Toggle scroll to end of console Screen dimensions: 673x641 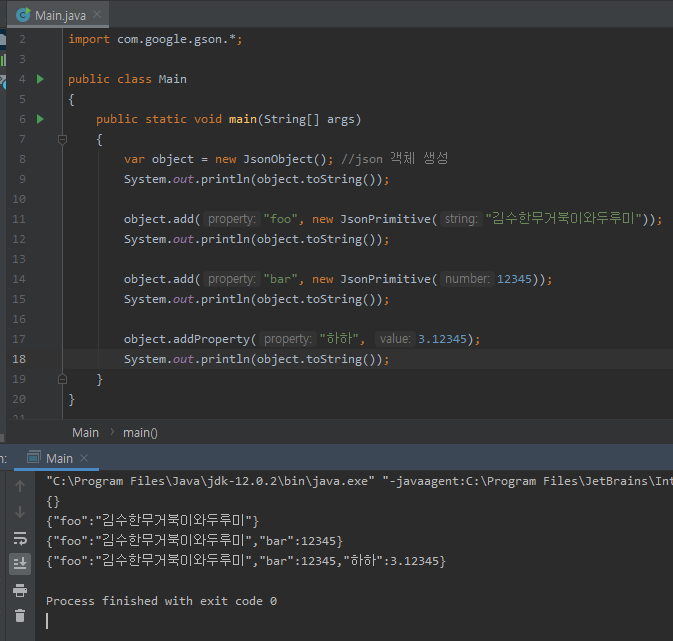20,564
